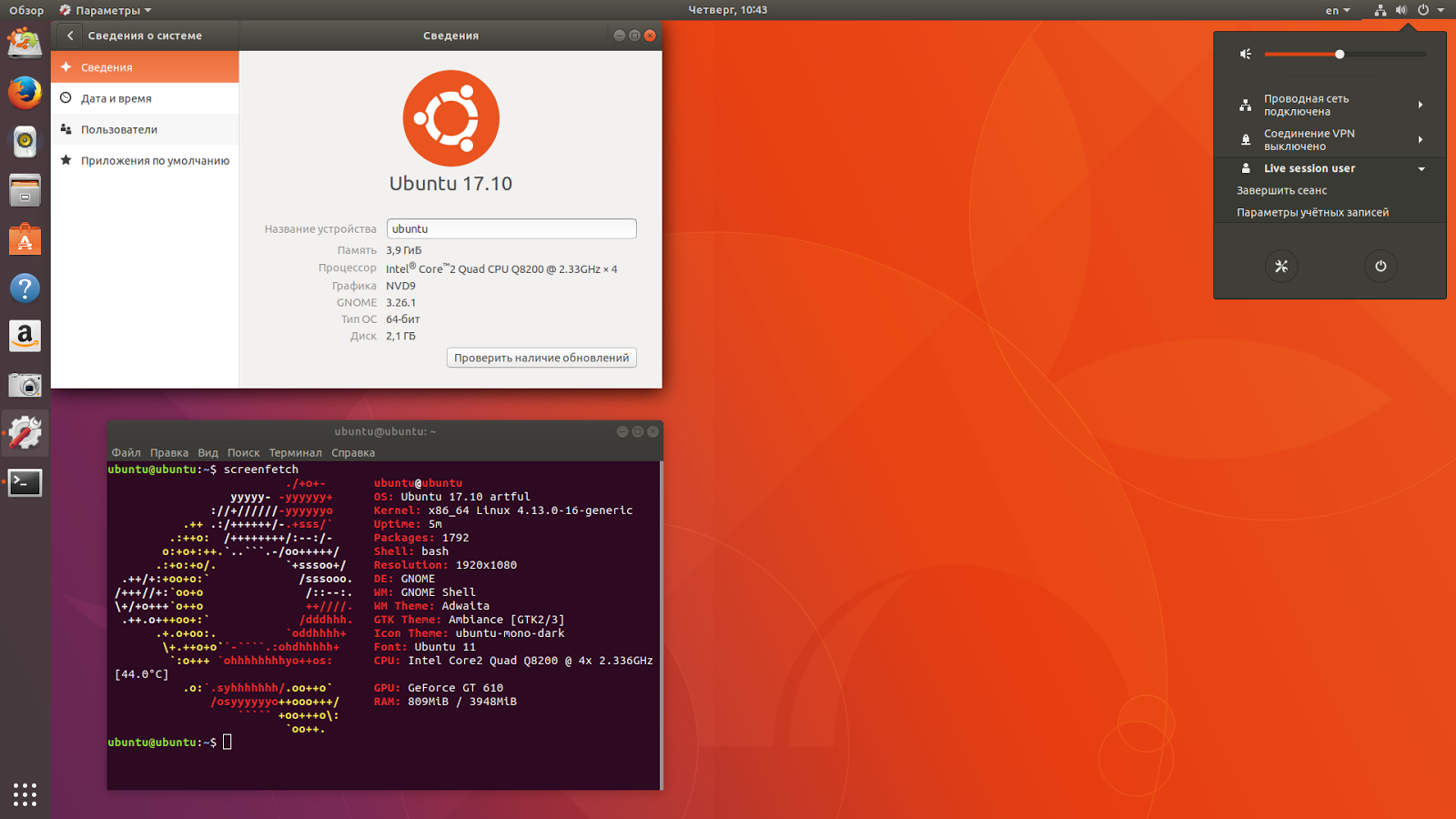Open the Terminal icon in the dock
The image size is (1456, 819).
(25, 482)
